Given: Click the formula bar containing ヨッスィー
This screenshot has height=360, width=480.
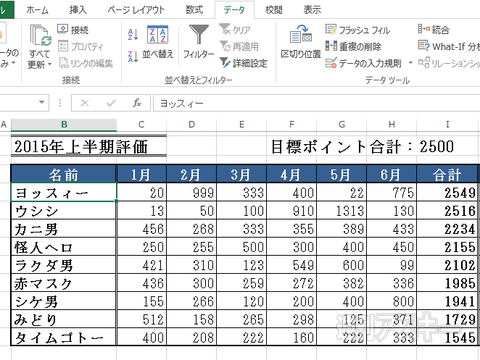Looking at the screenshot, I should tap(316, 103).
